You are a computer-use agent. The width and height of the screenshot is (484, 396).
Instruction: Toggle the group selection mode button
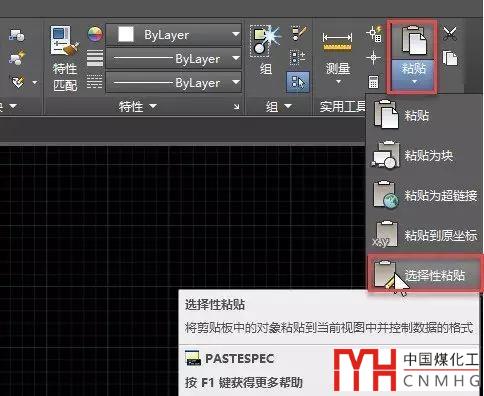click(298, 81)
